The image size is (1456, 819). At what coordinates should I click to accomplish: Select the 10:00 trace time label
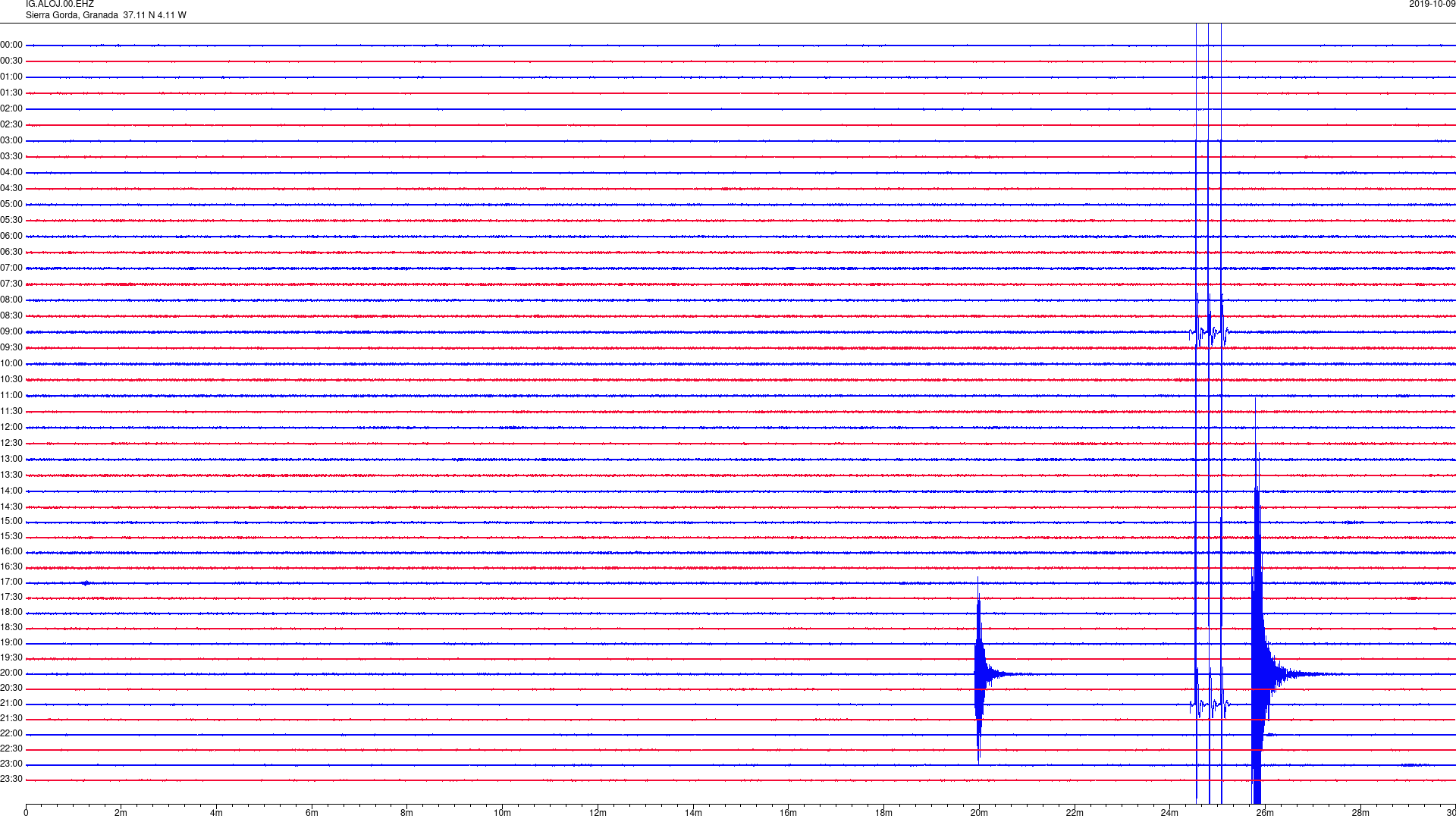(x=11, y=363)
